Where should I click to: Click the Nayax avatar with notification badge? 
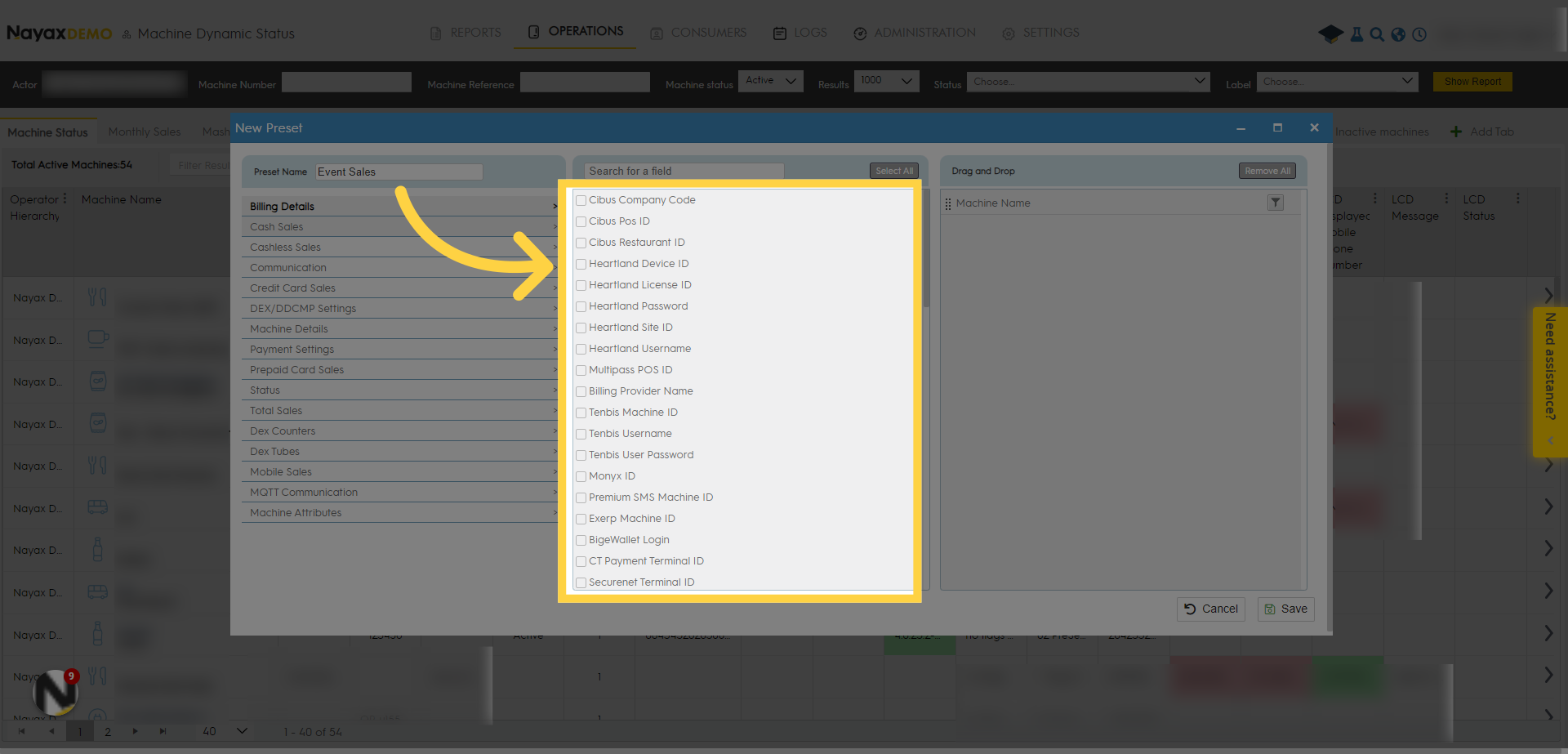coord(55,691)
